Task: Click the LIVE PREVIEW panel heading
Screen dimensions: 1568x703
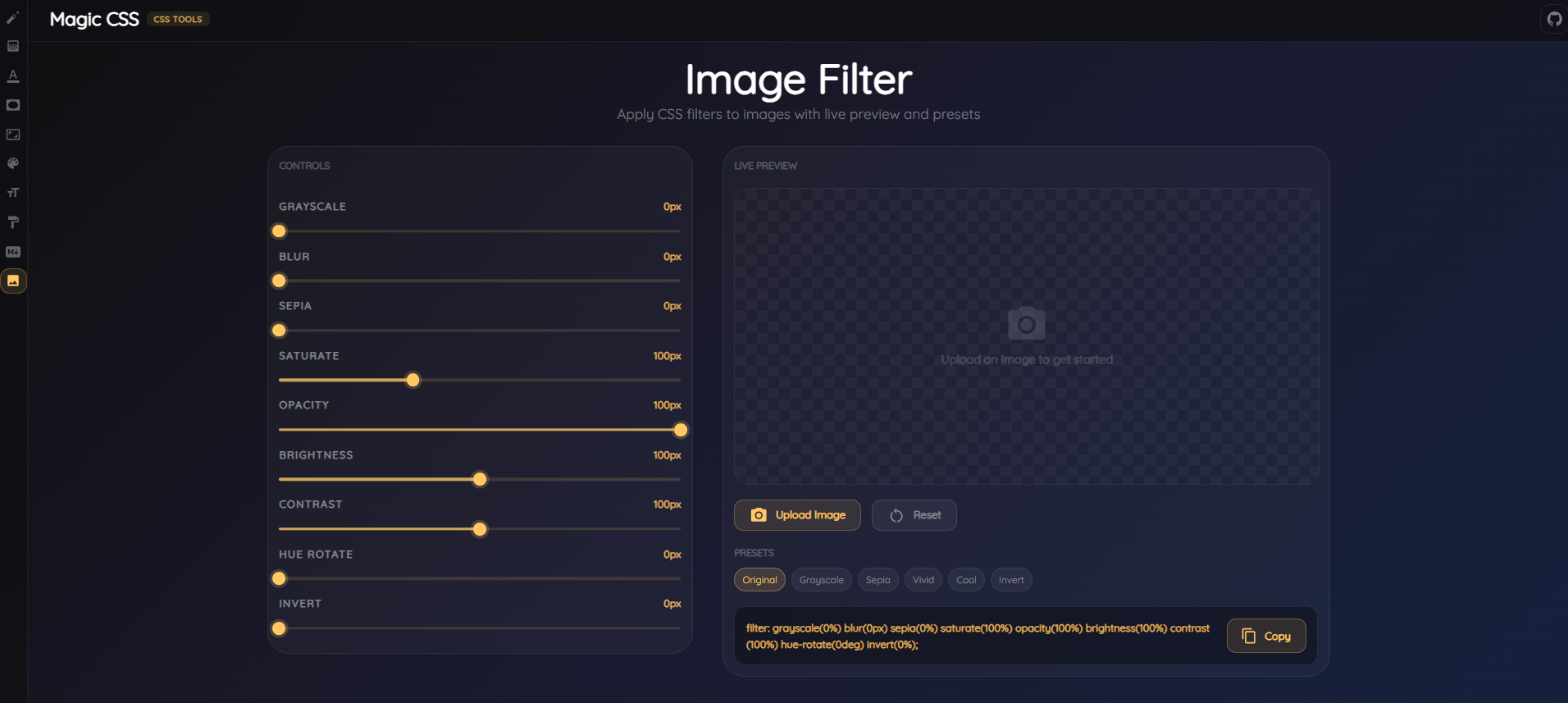Action: [x=765, y=166]
